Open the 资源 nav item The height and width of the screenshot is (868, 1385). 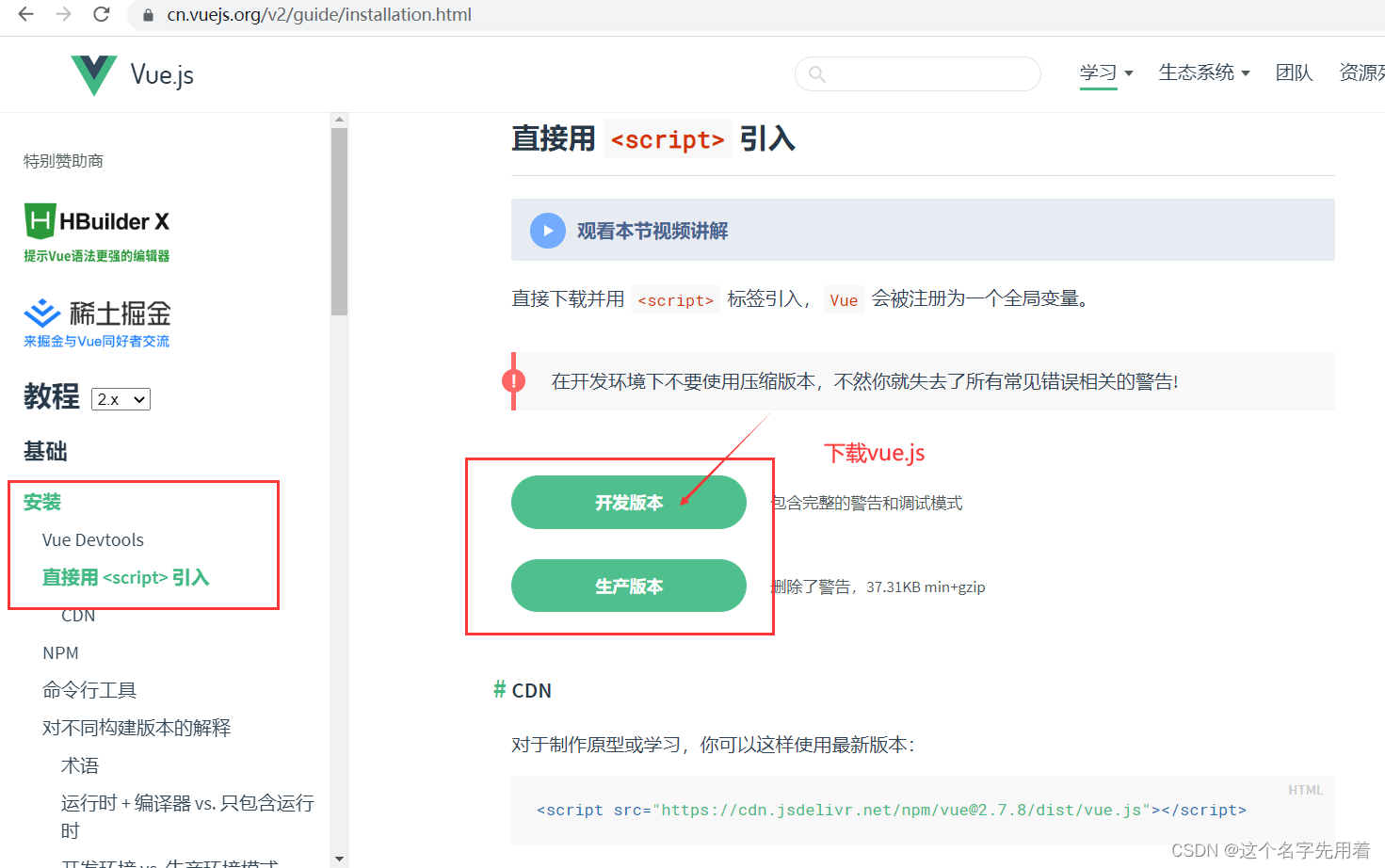pos(1361,72)
